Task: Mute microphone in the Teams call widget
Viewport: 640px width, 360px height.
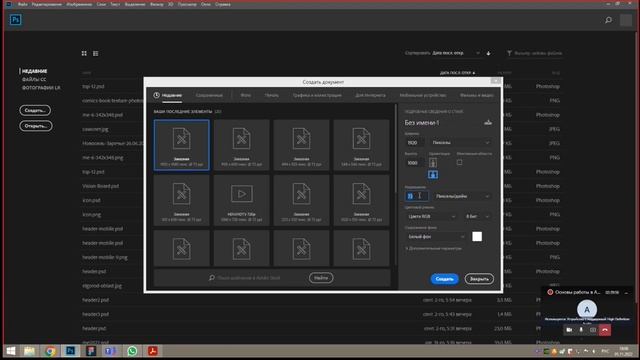Action: tap(581, 330)
